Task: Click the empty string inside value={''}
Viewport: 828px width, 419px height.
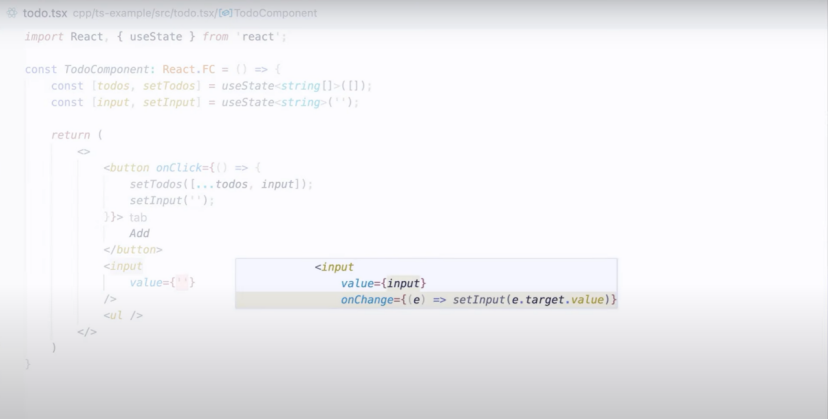Action: pyautogui.click(x=182, y=282)
